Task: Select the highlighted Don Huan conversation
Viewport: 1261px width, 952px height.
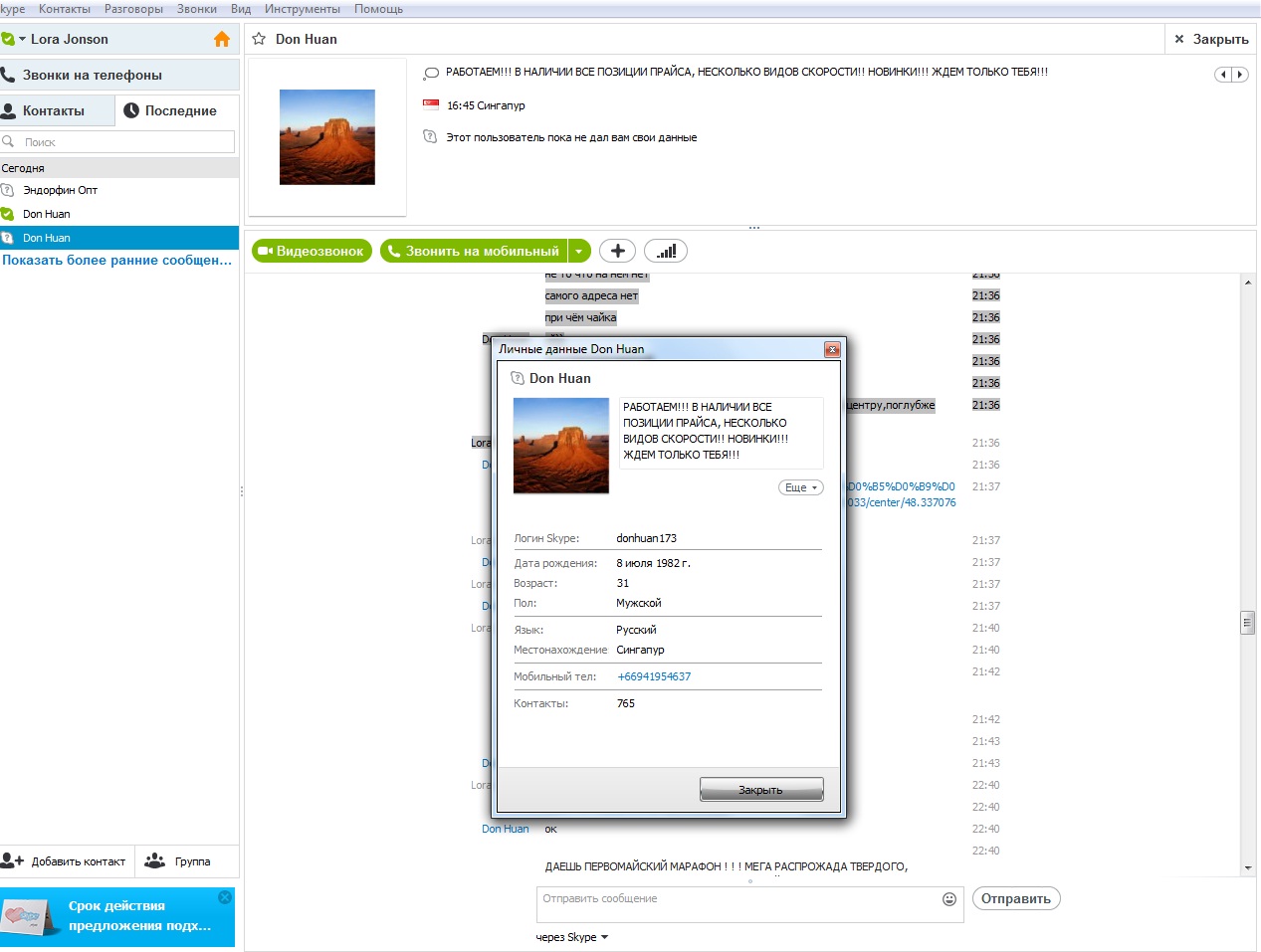Action: coord(119,238)
